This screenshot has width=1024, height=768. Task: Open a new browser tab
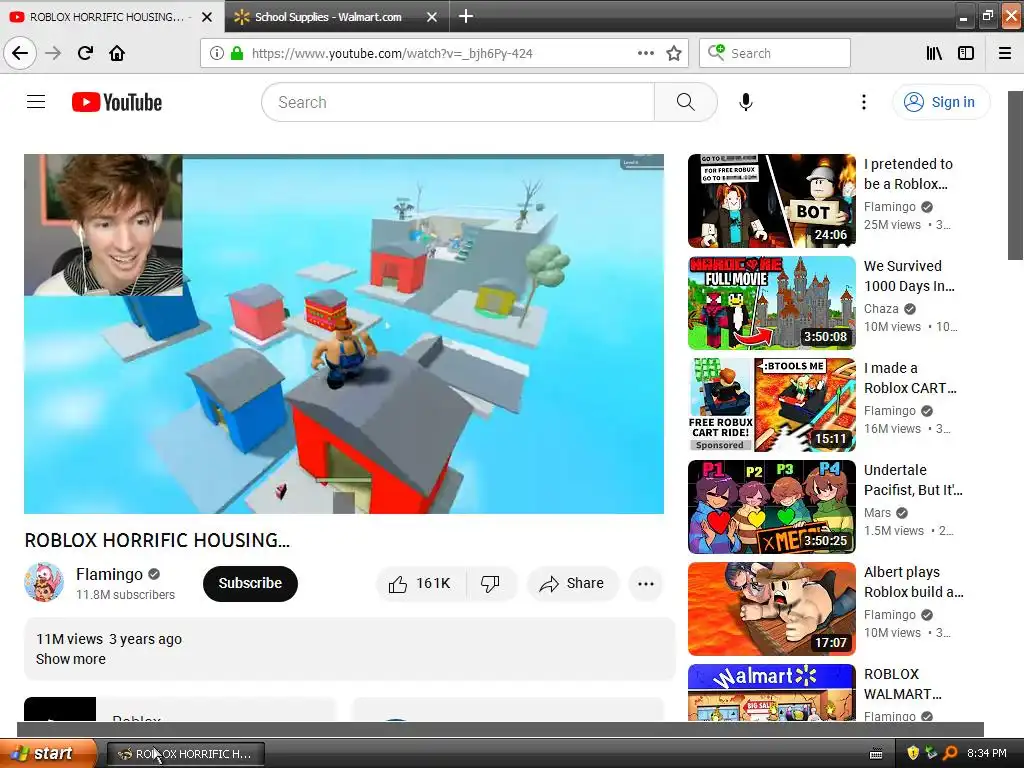(x=466, y=16)
